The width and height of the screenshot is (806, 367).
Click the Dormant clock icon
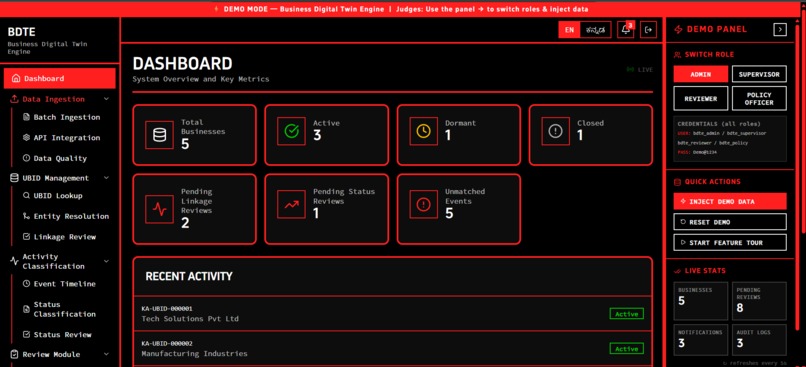click(x=423, y=132)
